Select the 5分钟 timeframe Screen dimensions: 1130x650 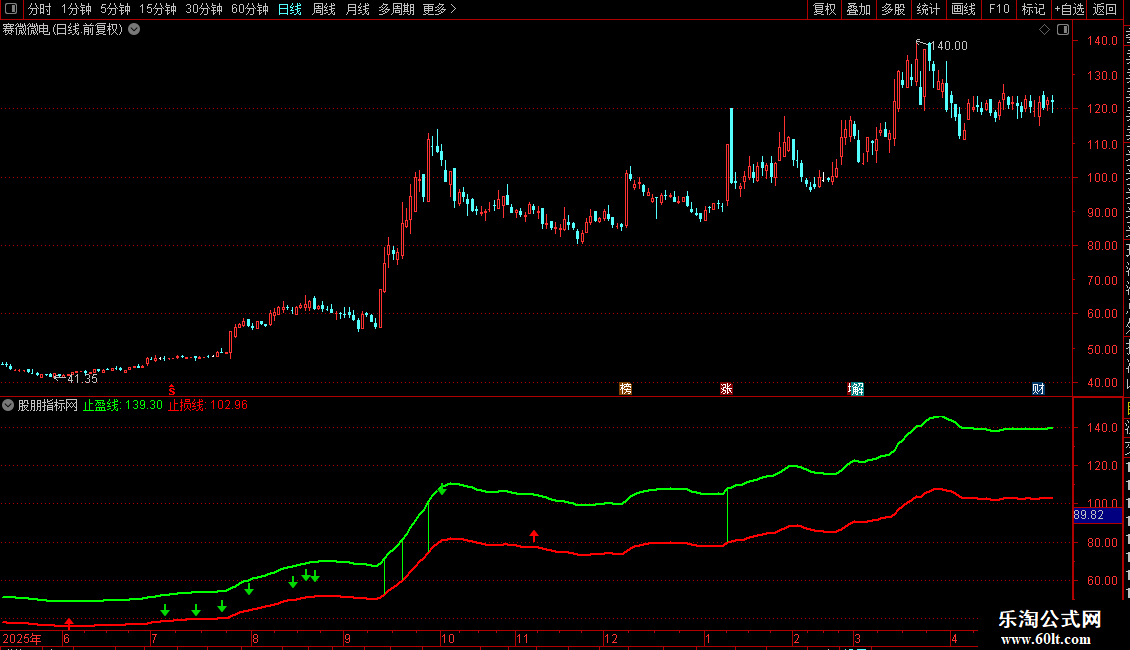pyautogui.click(x=115, y=9)
